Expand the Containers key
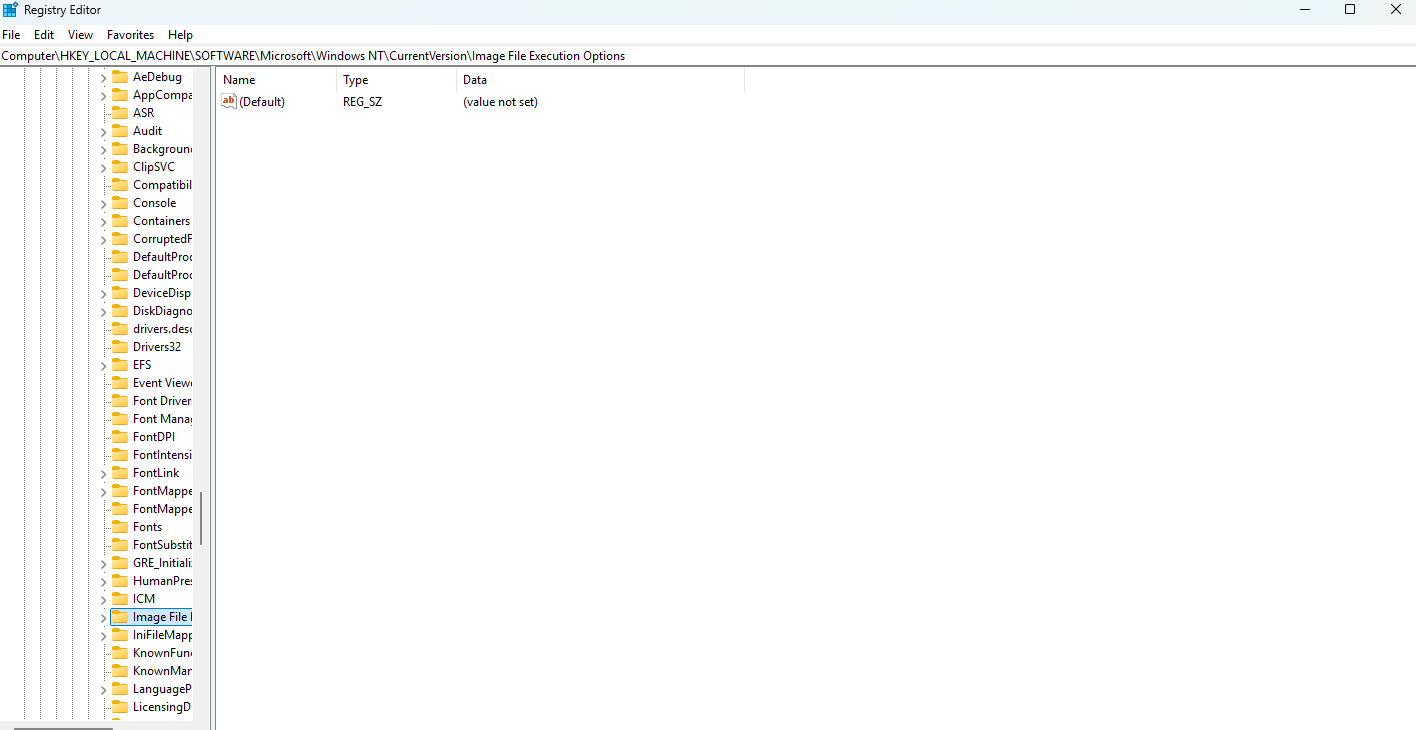This screenshot has height=730, width=1416. point(103,222)
